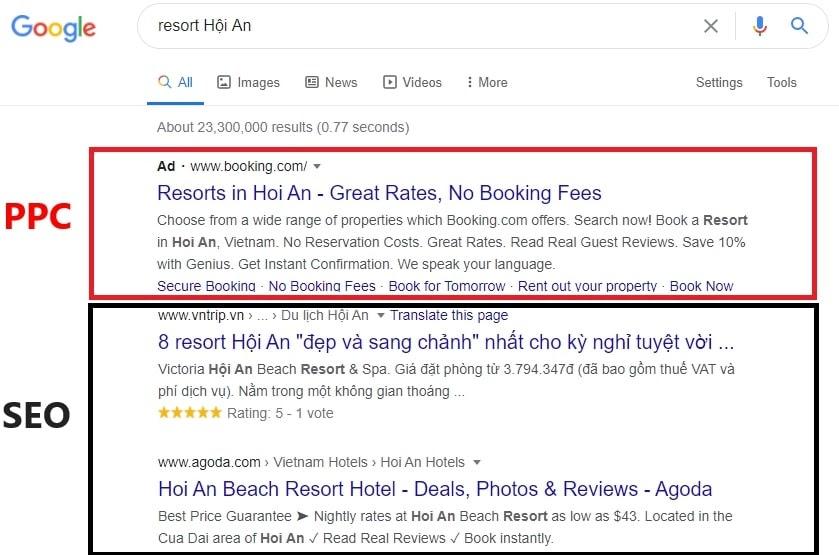Click the Book for Tomorrow sitelink
Image resolution: width=839 pixels, height=555 pixels.
447,286
